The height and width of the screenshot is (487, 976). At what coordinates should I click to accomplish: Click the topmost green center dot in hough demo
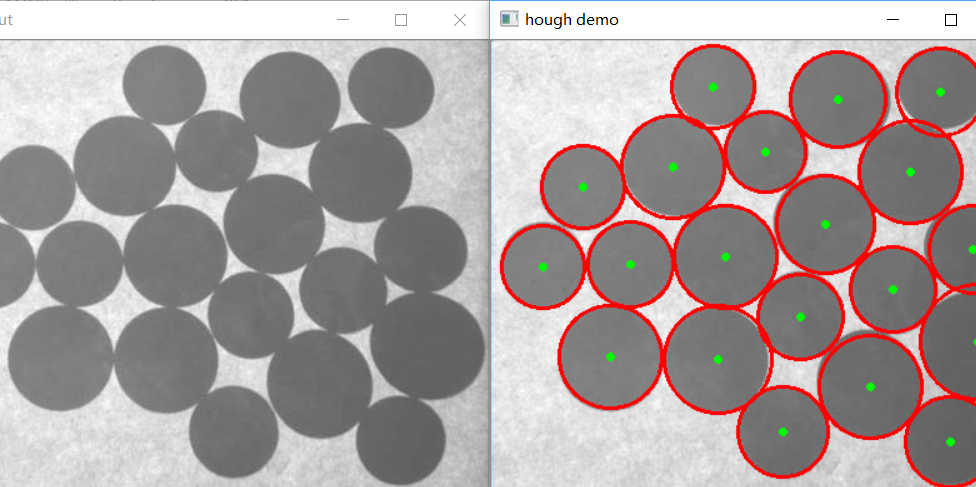click(713, 87)
